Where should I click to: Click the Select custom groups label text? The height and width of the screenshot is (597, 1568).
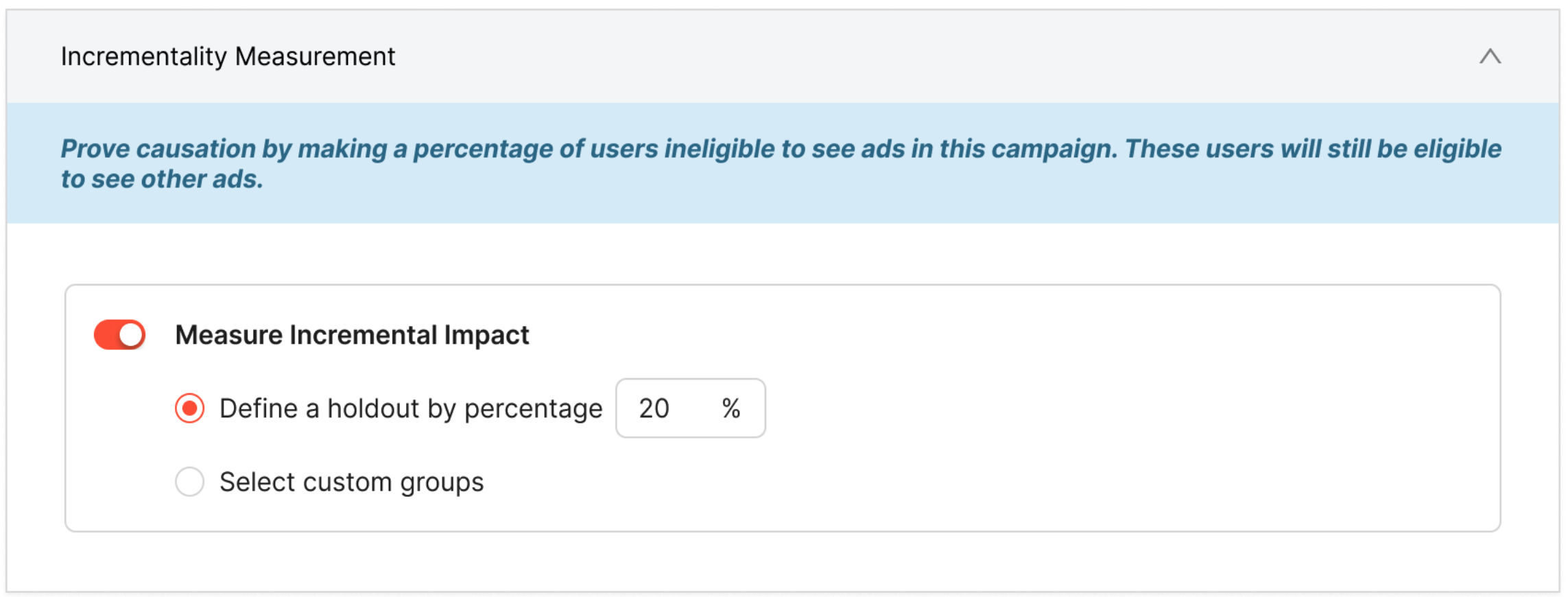[351, 482]
